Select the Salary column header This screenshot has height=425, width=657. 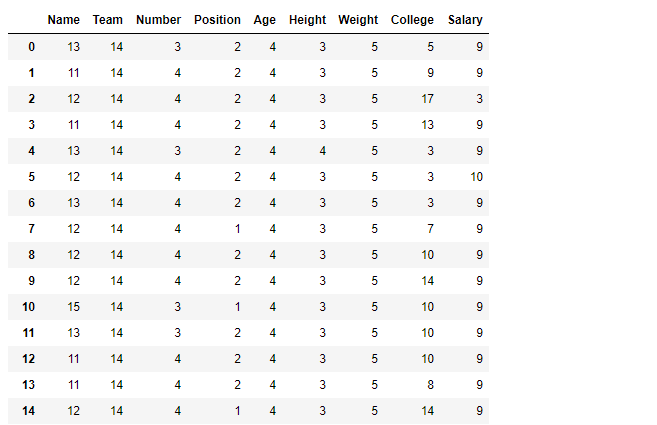coord(465,20)
